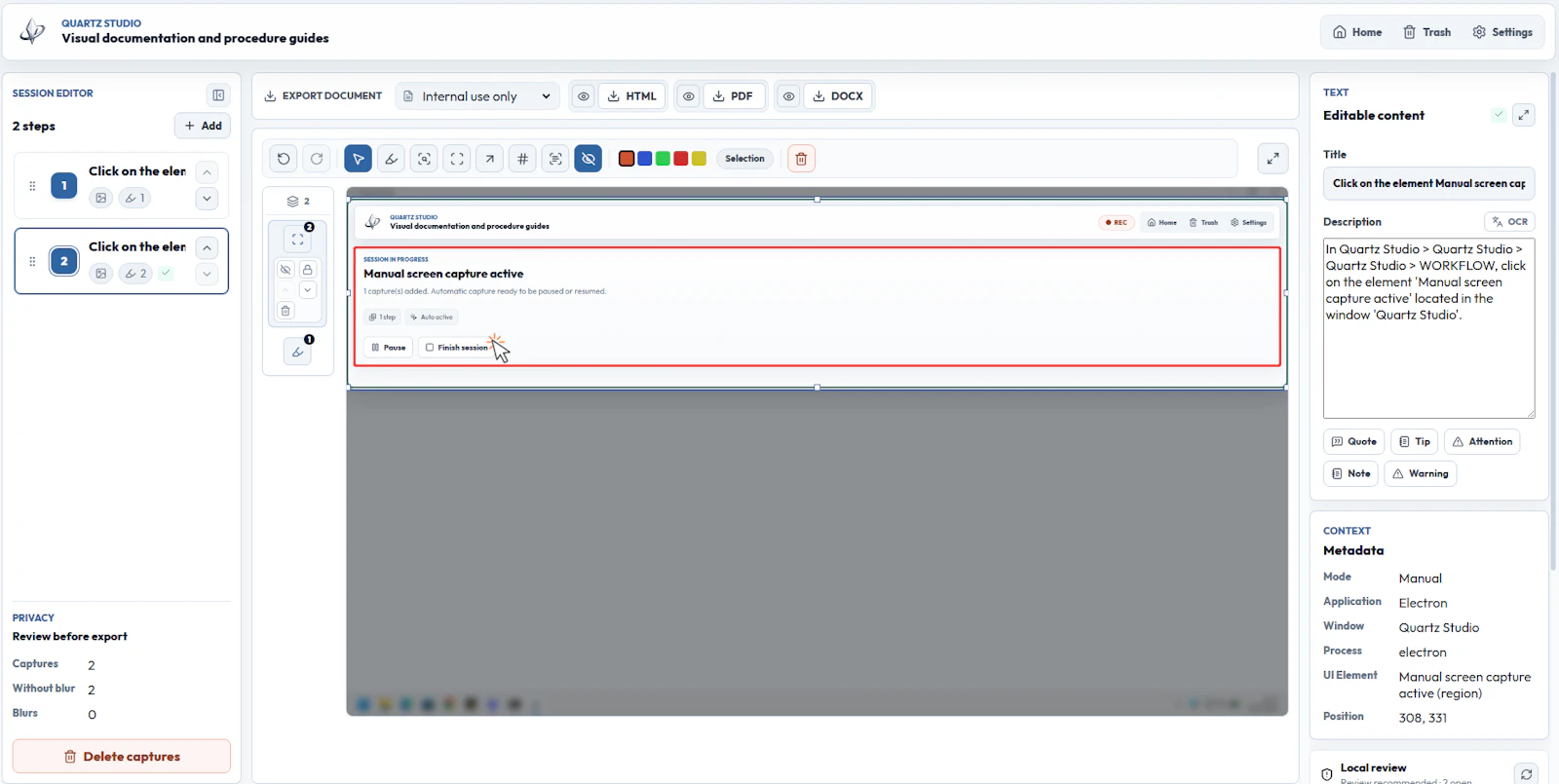The image size is (1559, 784).
Task: Hide the selected layer in layers panel
Action: [285, 270]
